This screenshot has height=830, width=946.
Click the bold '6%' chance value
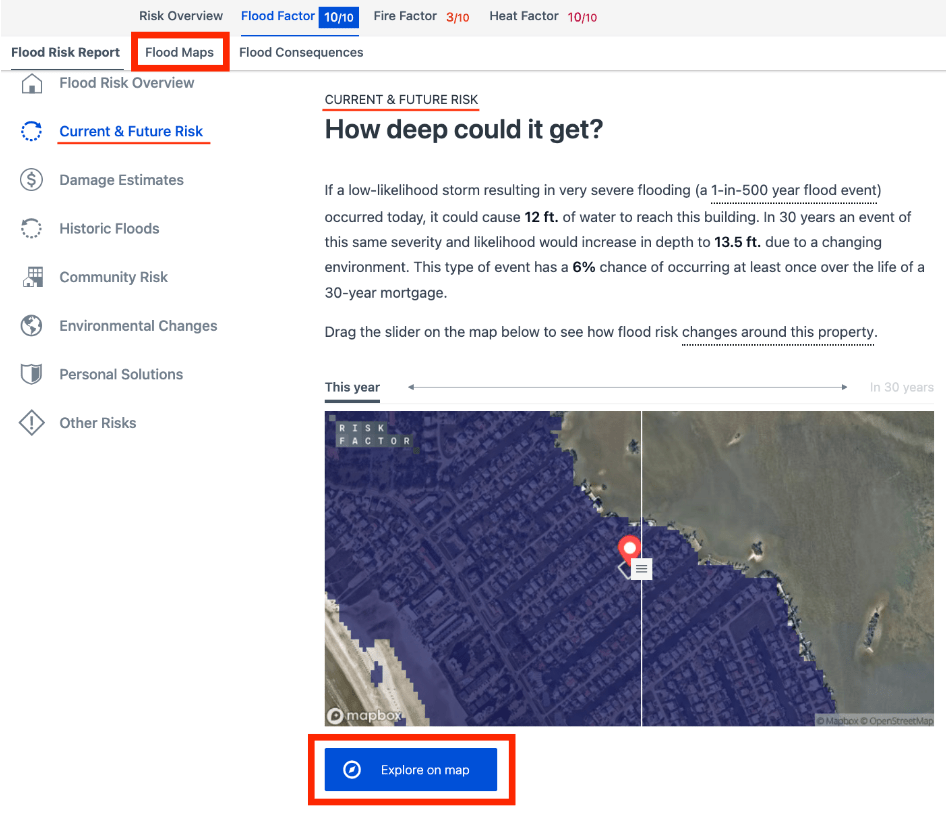coord(584,267)
